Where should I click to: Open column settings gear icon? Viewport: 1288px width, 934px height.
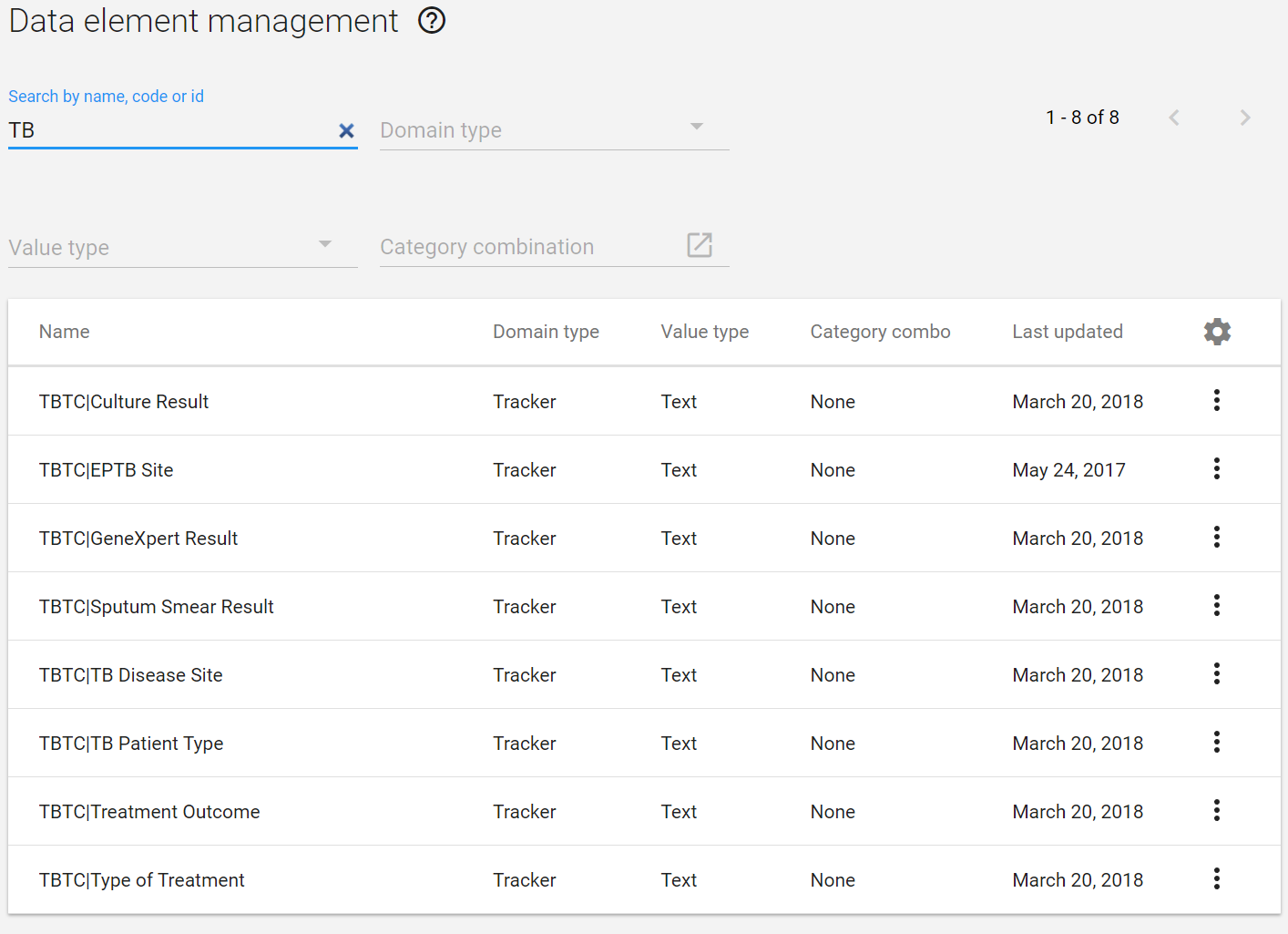(x=1217, y=332)
